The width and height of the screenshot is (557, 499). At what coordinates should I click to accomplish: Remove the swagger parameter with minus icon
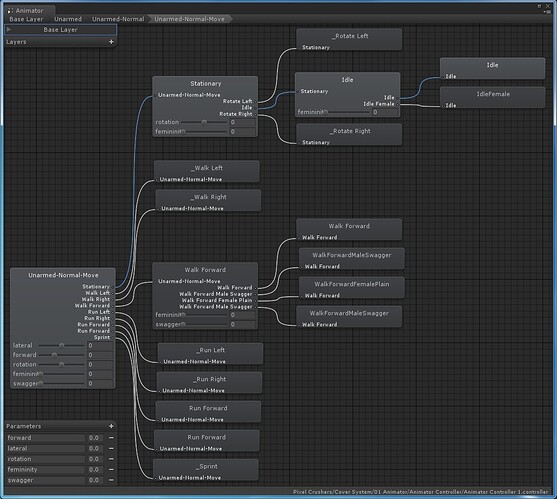click(111, 480)
